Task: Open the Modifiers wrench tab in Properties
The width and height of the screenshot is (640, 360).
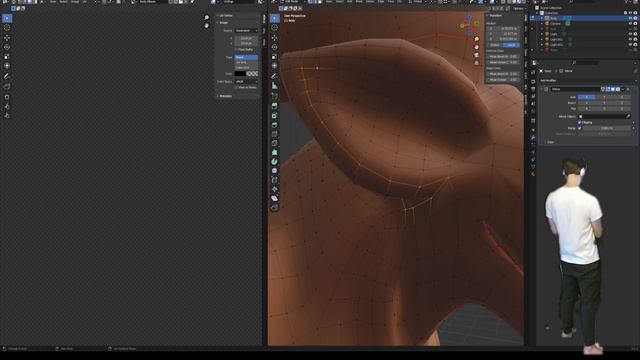Action: coord(533,138)
